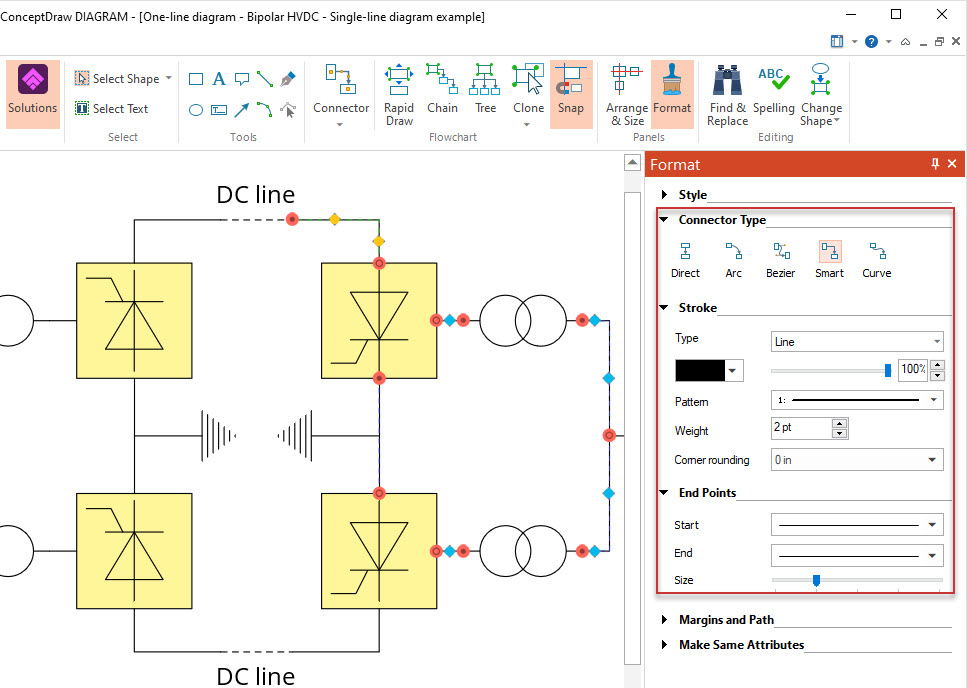This screenshot has width=967, height=688.
Task: Select the Rectangle drawing tool
Action: [x=196, y=79]
